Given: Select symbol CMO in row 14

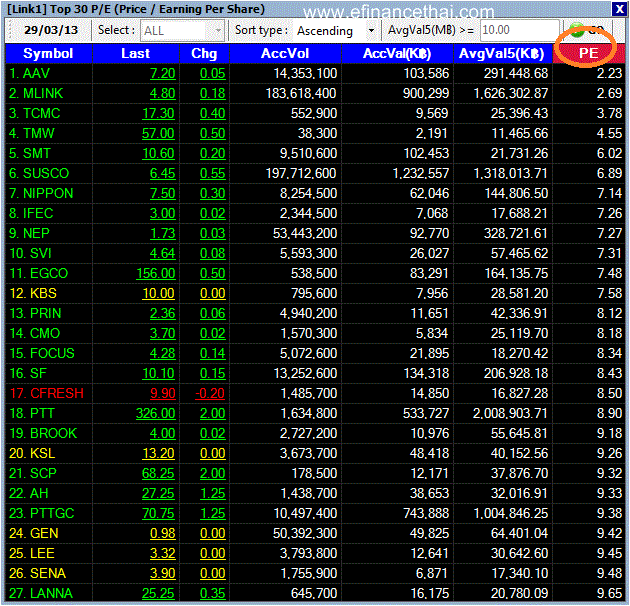Looking at the screenshot, I should pyautogui.click(x=45, y=334).
